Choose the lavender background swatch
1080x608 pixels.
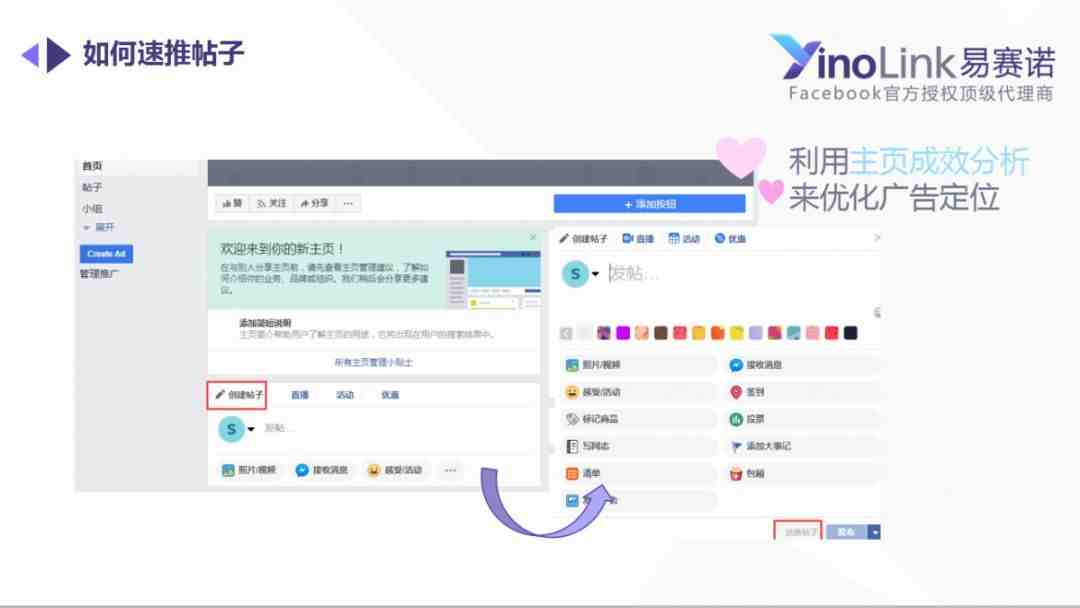[x=756, y=333]
